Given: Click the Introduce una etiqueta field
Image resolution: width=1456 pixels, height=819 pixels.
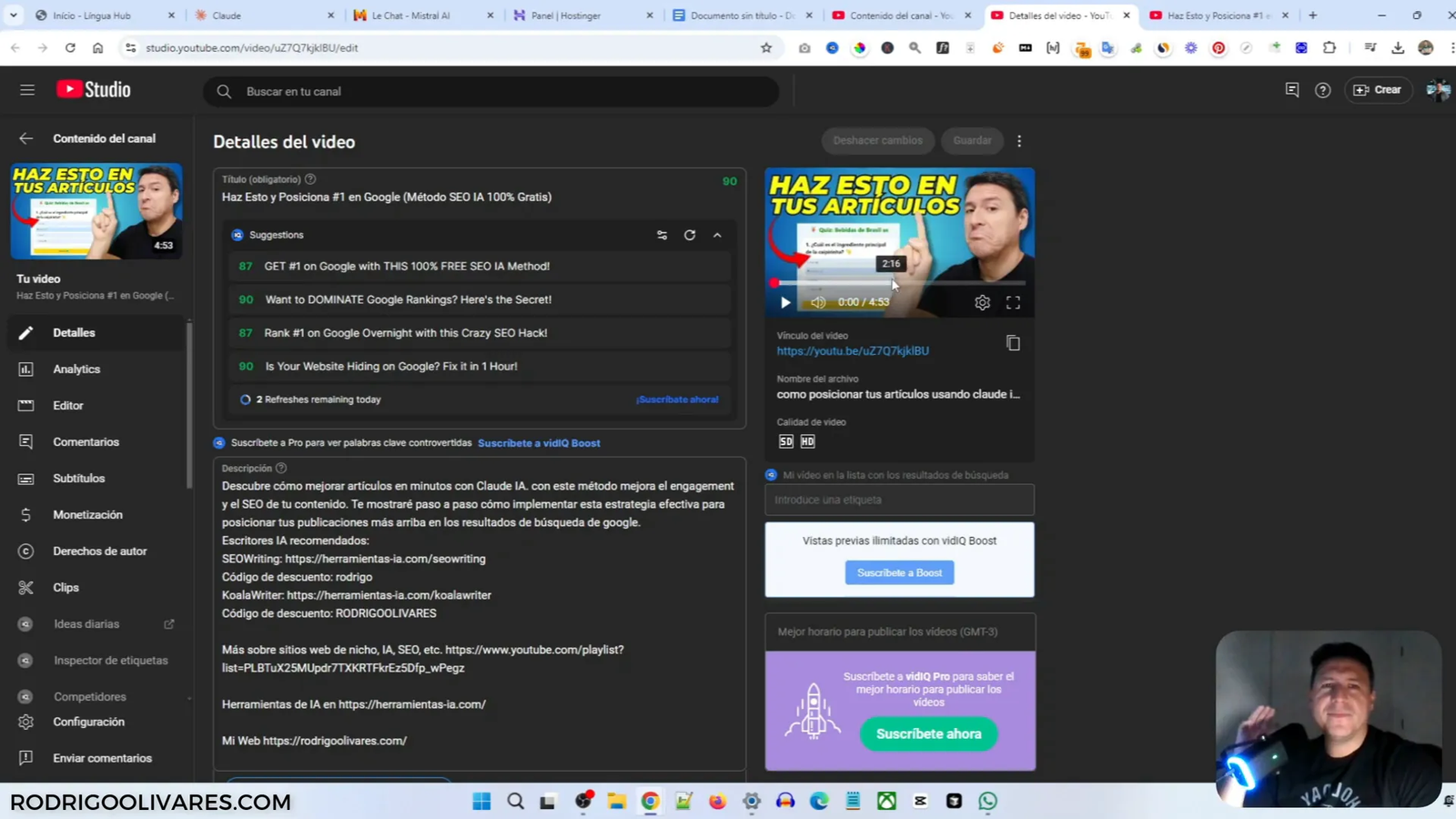Looking at the screenshot, I should [x=899, y=500].
